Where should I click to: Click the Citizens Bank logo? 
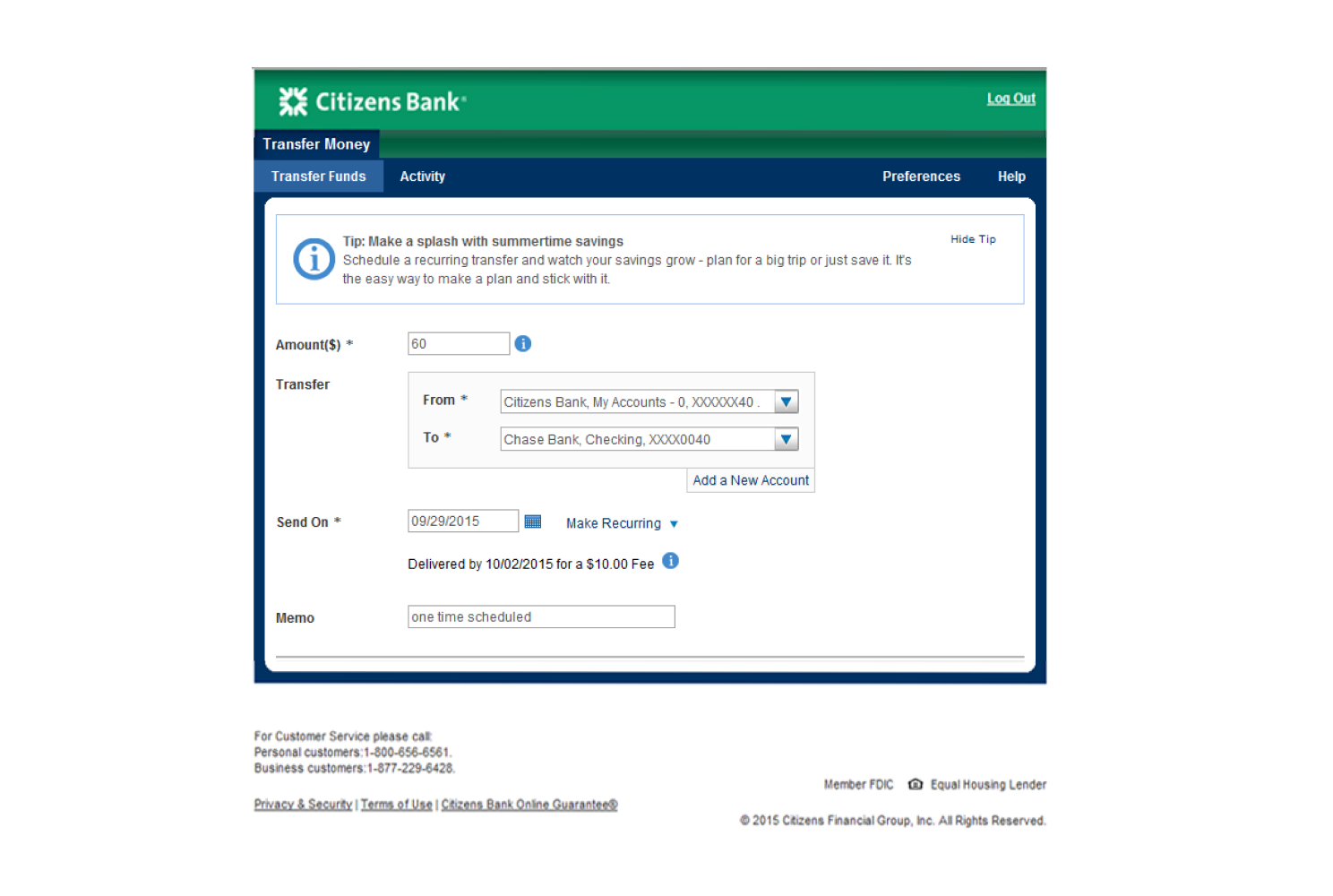pos(372,101)
